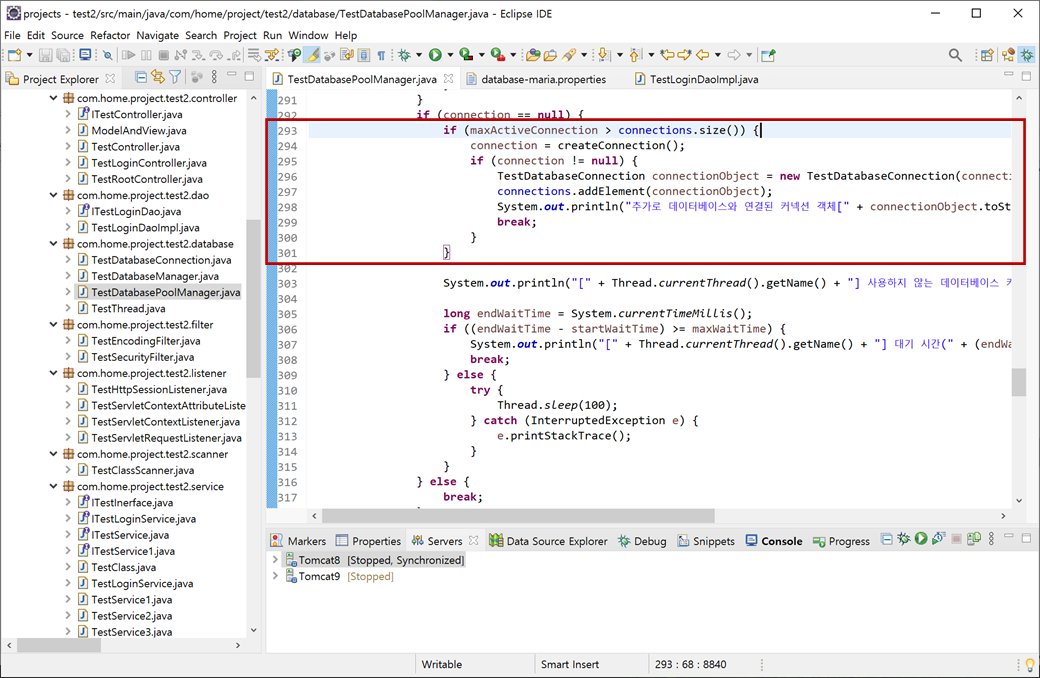
Task: Click the filter funnel in Project Explorer
Action: [x=175, y=78]
